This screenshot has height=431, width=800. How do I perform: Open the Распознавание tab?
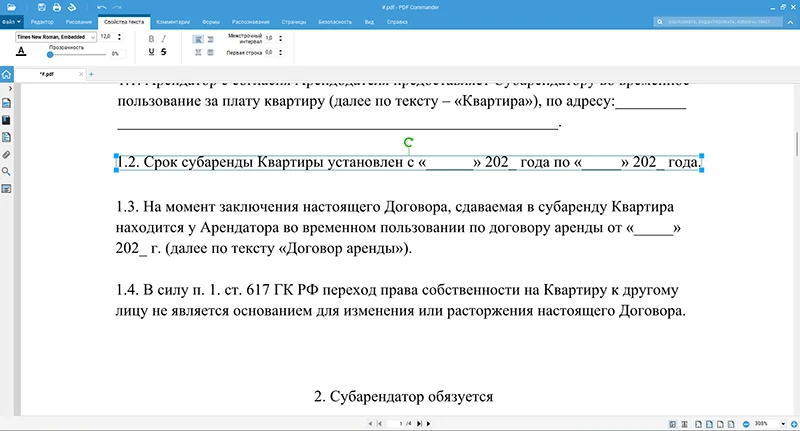pyautogui.click(x=251, y=22)
